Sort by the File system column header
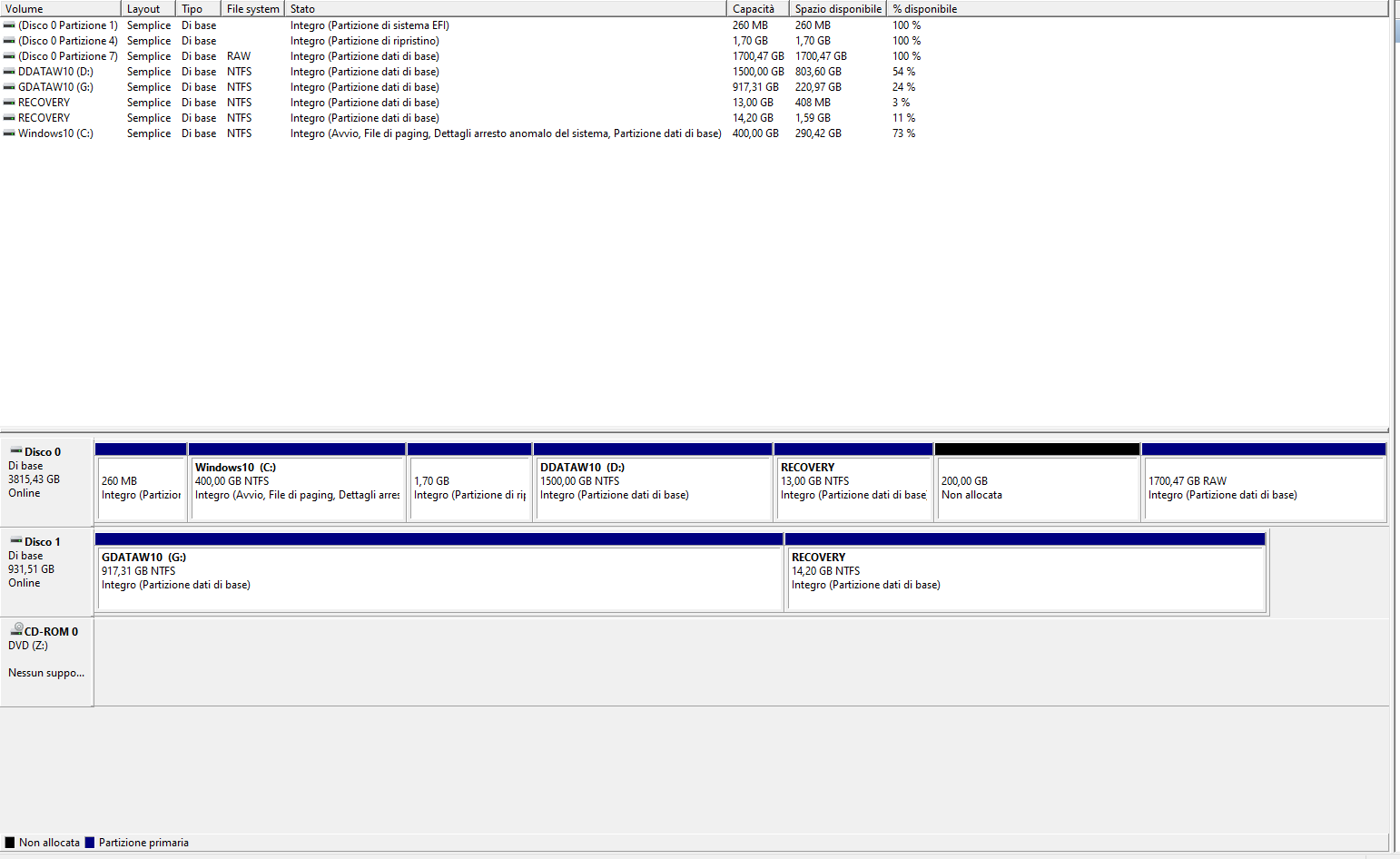 pyautogui.click(x=253, y=8)
